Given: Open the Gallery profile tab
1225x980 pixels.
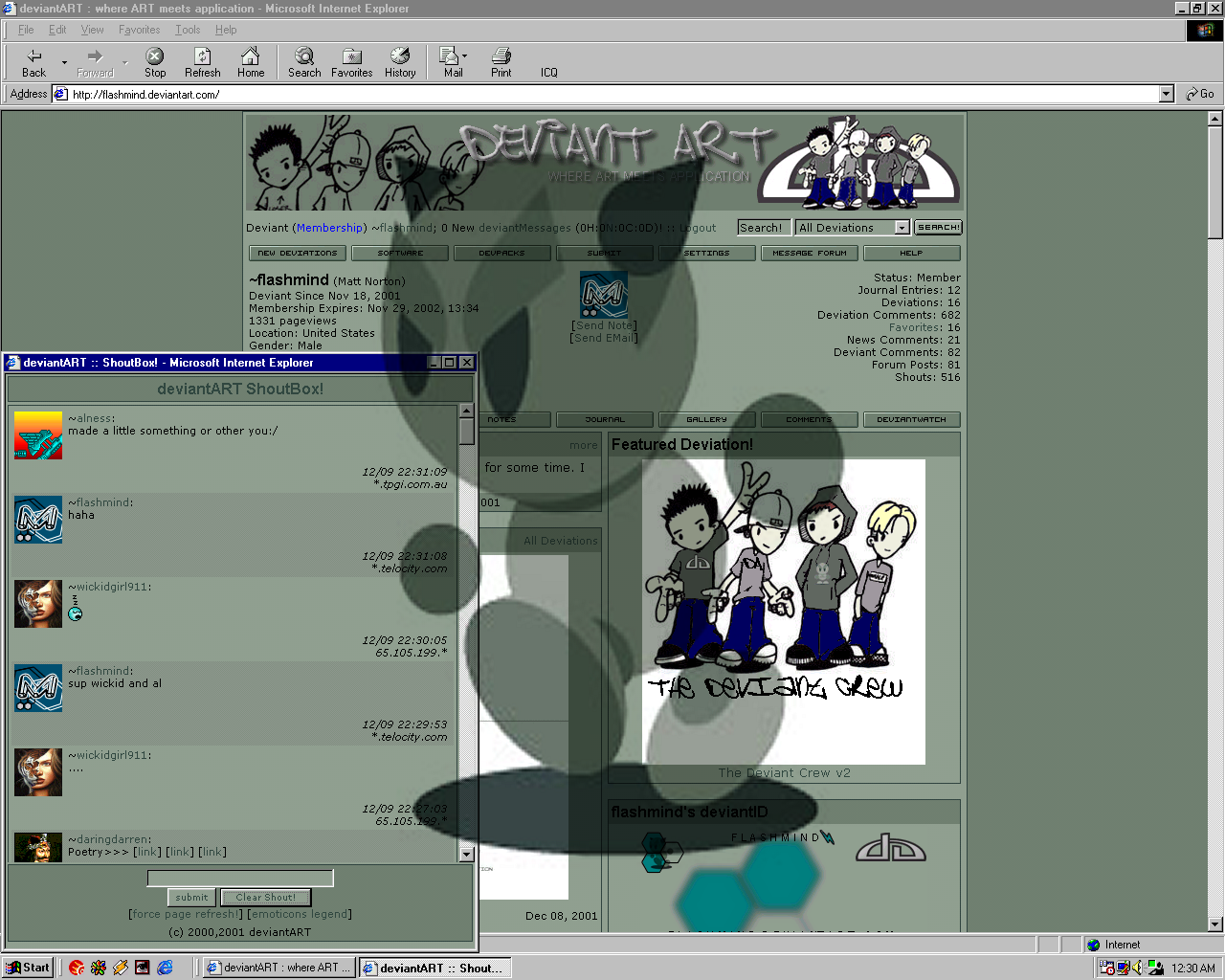Looking at the screenshot, I should click(x=707, y=419).
